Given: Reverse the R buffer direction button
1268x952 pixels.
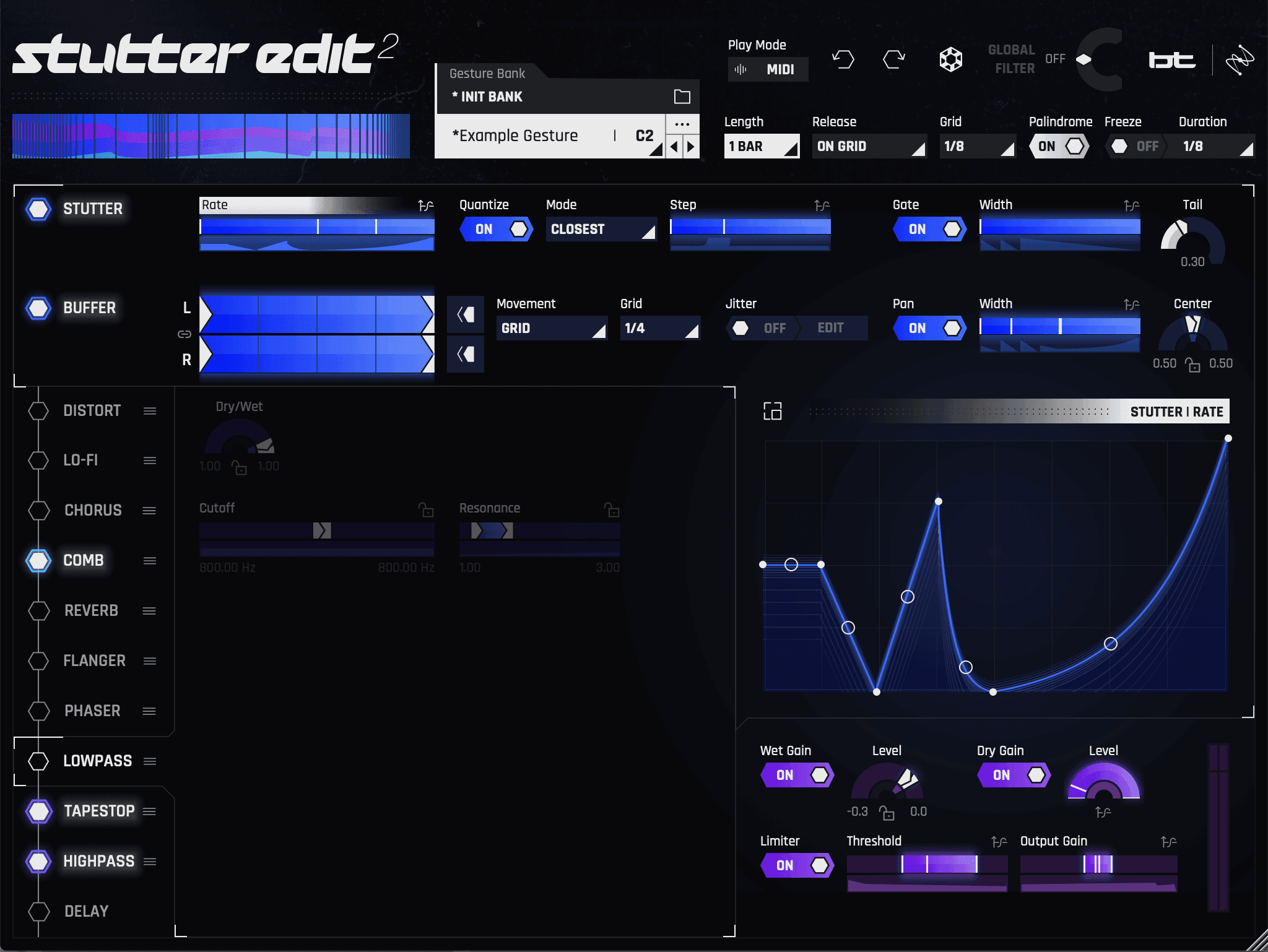Looking at the screenshot, I should [x=466, y=354].
